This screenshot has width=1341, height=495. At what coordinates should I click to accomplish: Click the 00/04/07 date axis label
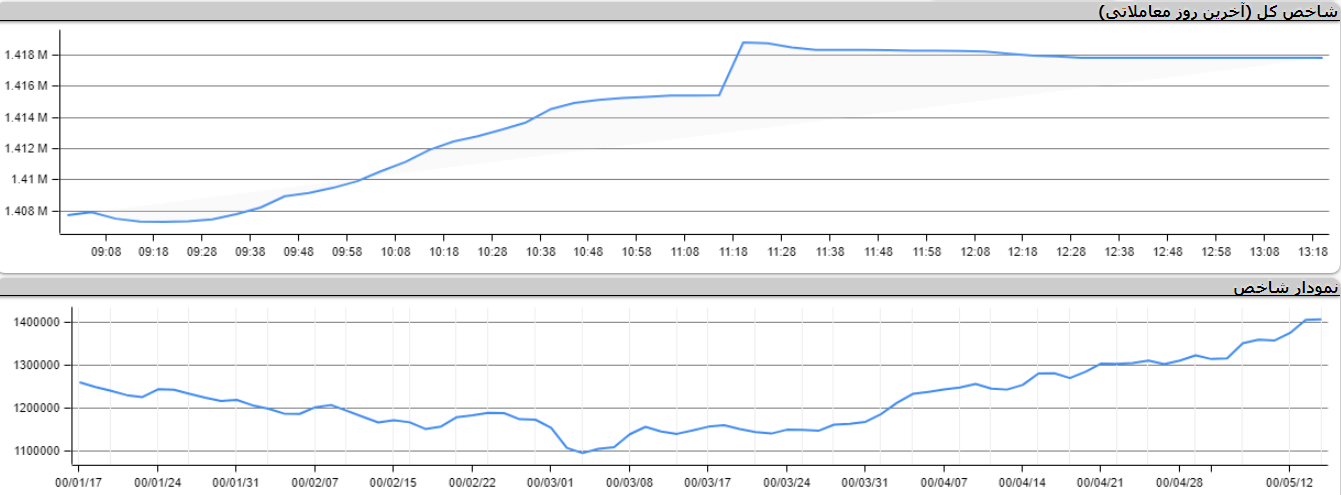coord(943,483)
